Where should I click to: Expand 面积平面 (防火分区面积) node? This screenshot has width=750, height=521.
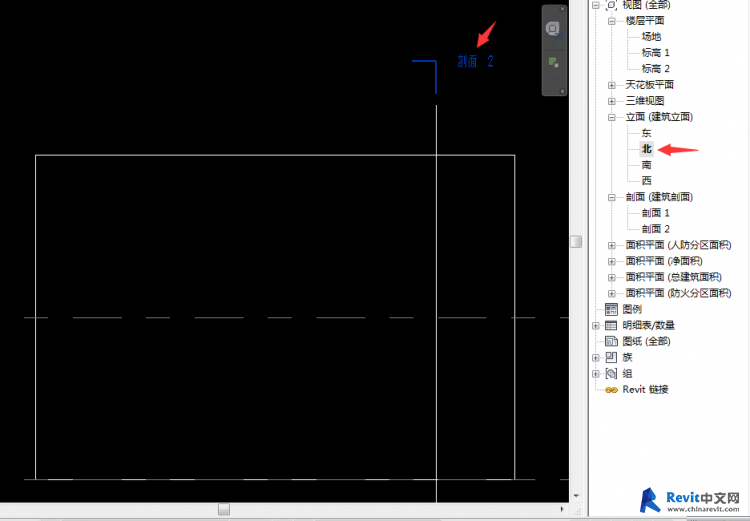pos(611,293)
